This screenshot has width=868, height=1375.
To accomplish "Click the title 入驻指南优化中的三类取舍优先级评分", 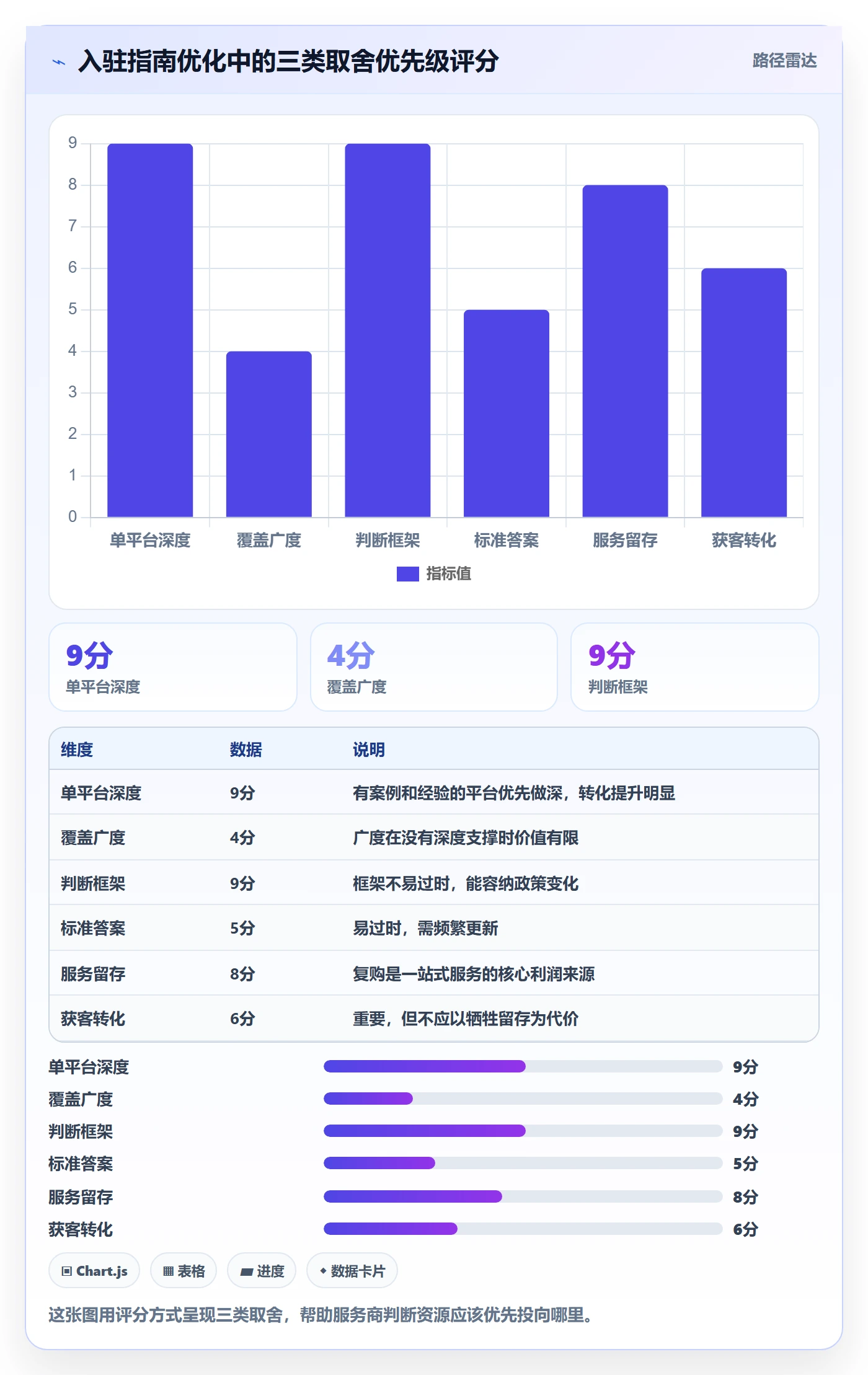I will point(288,61).
